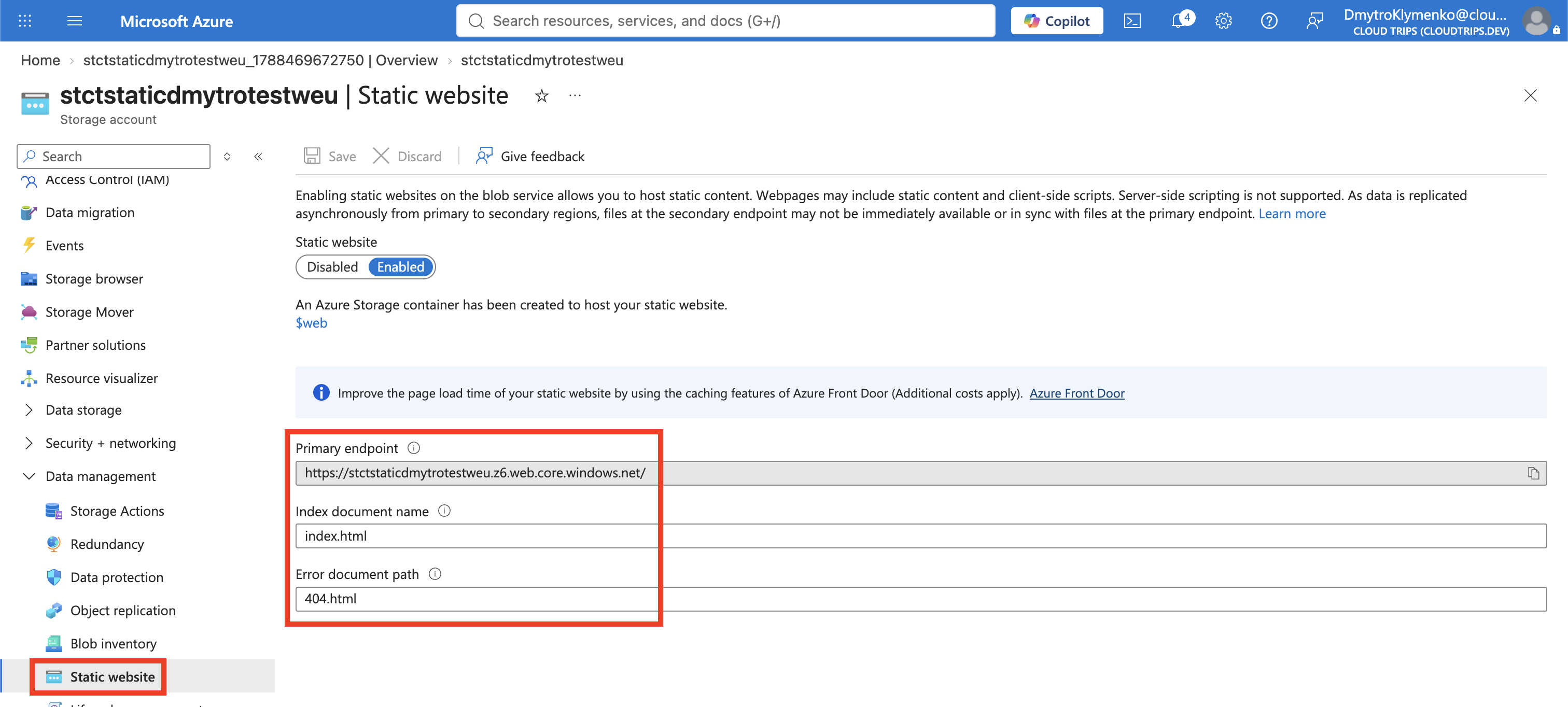Copy the primary endpoint URL
This screenshot has height=707, width=1568.
[x=1533, y=473]
